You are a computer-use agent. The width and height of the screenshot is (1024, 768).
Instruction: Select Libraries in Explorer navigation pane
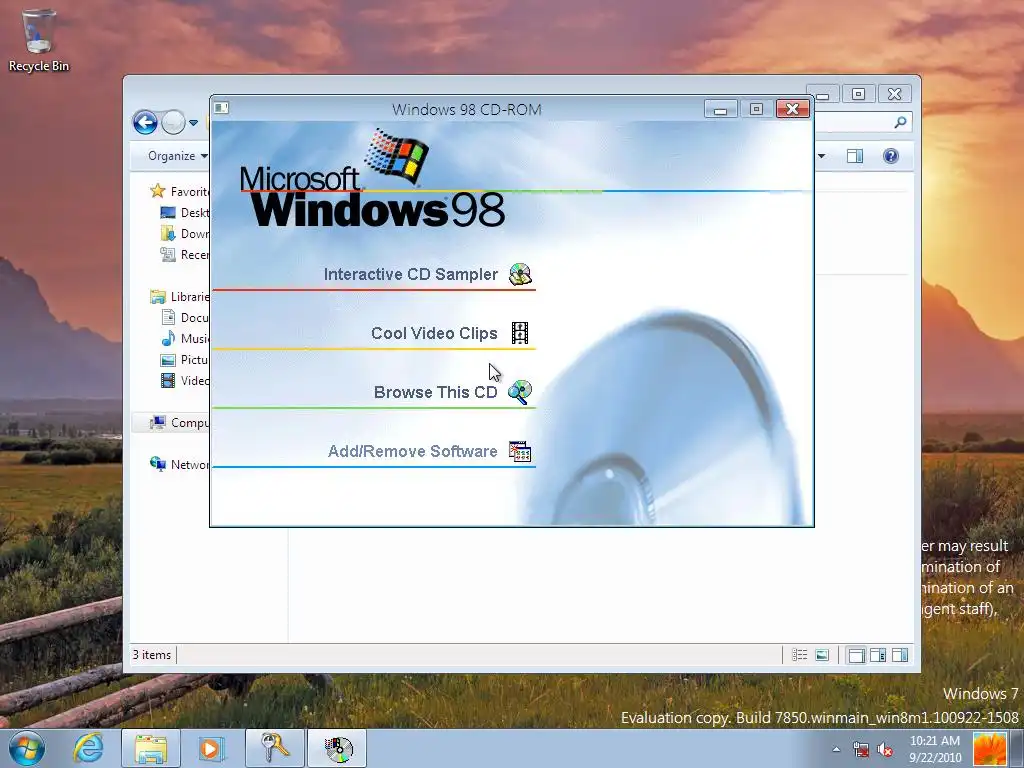(180, 296)
